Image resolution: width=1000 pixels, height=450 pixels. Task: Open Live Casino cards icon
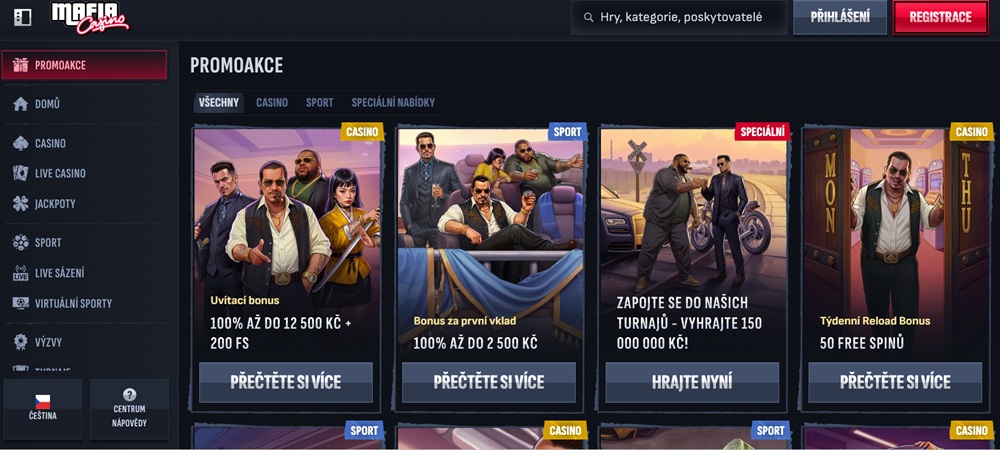pyautogui.click(x=20, y=173)
